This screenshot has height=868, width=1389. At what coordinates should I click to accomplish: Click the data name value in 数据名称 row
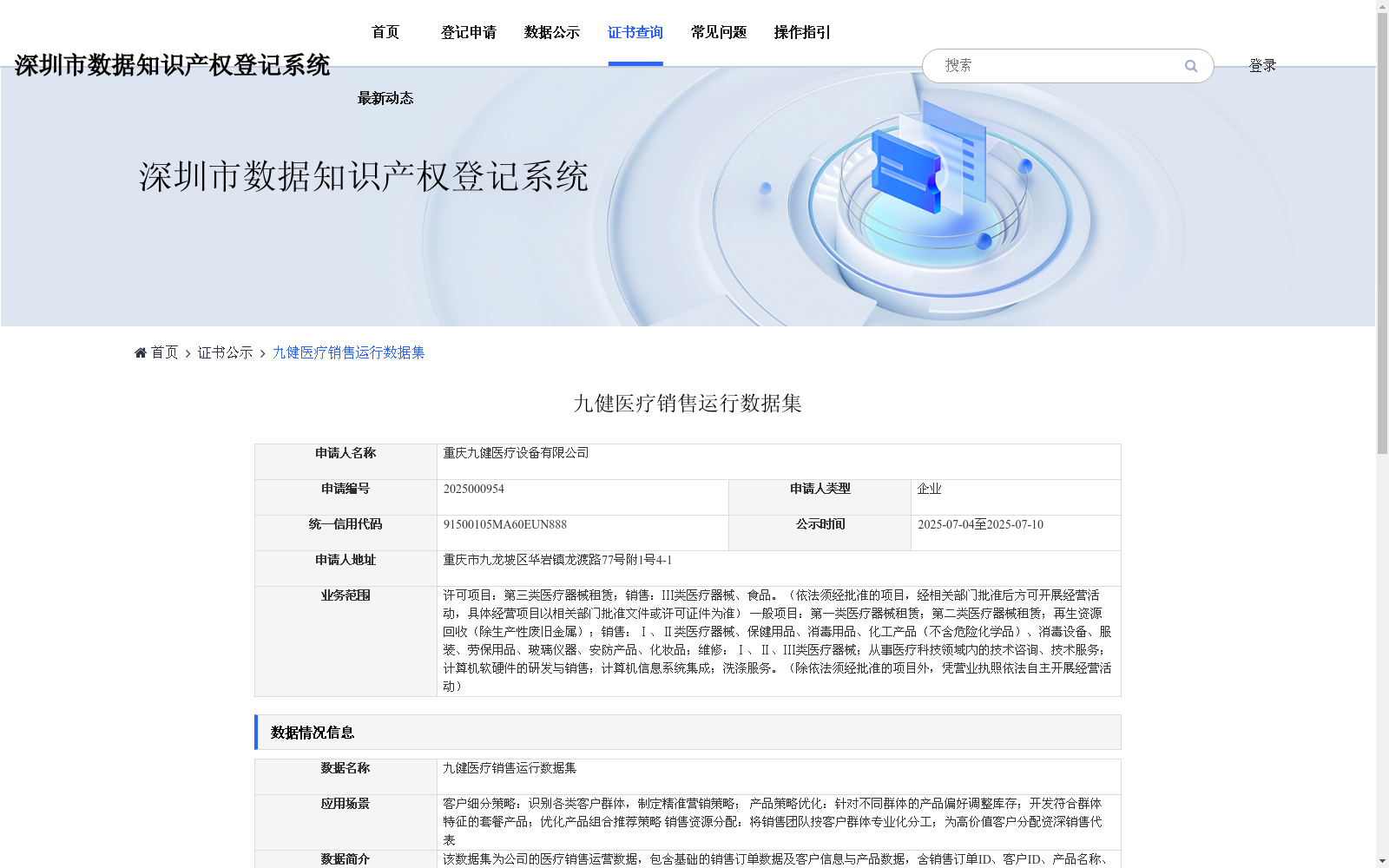510,768
